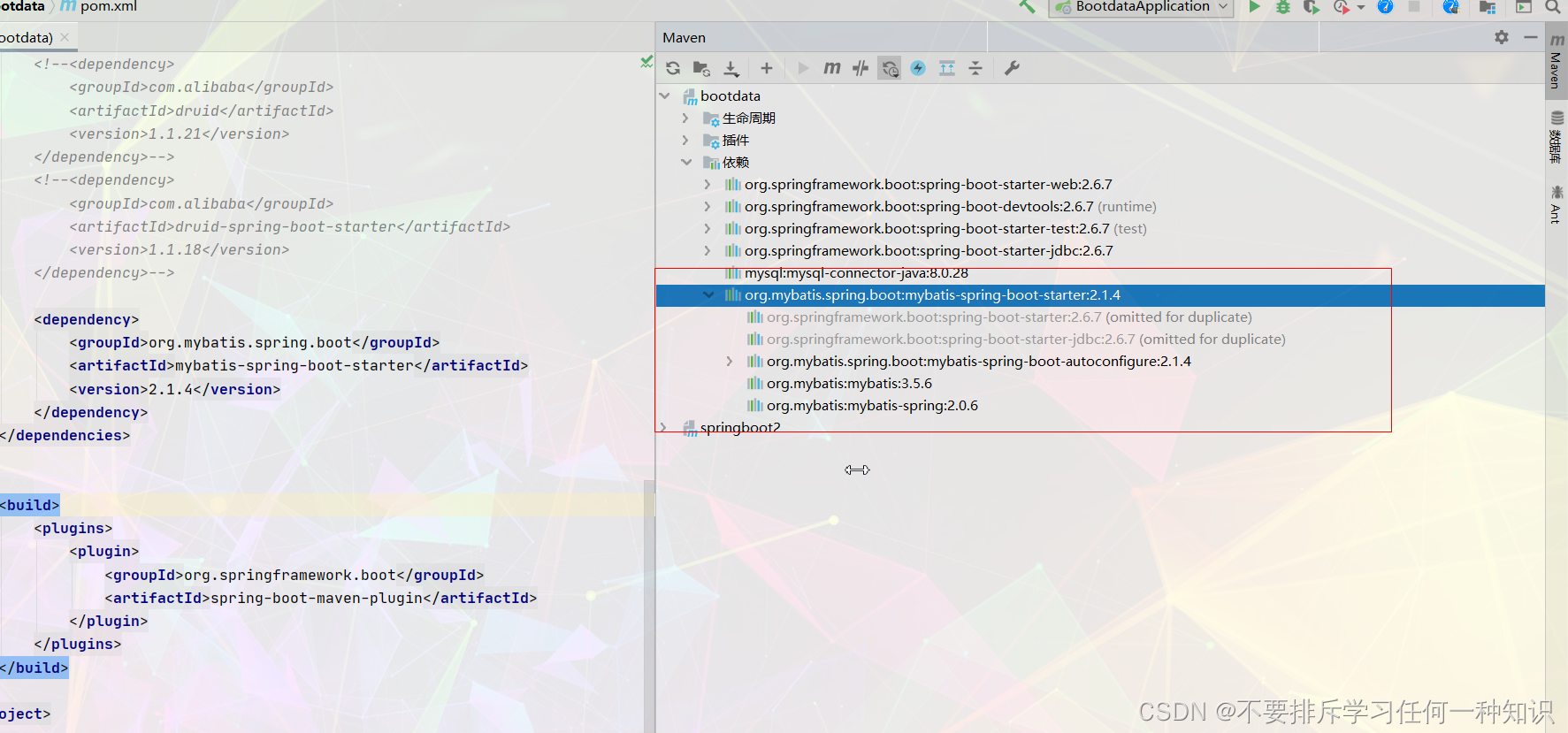Show dependencies popup history icon
Viewport: 1568px width, 733px height.
[890, 68]
